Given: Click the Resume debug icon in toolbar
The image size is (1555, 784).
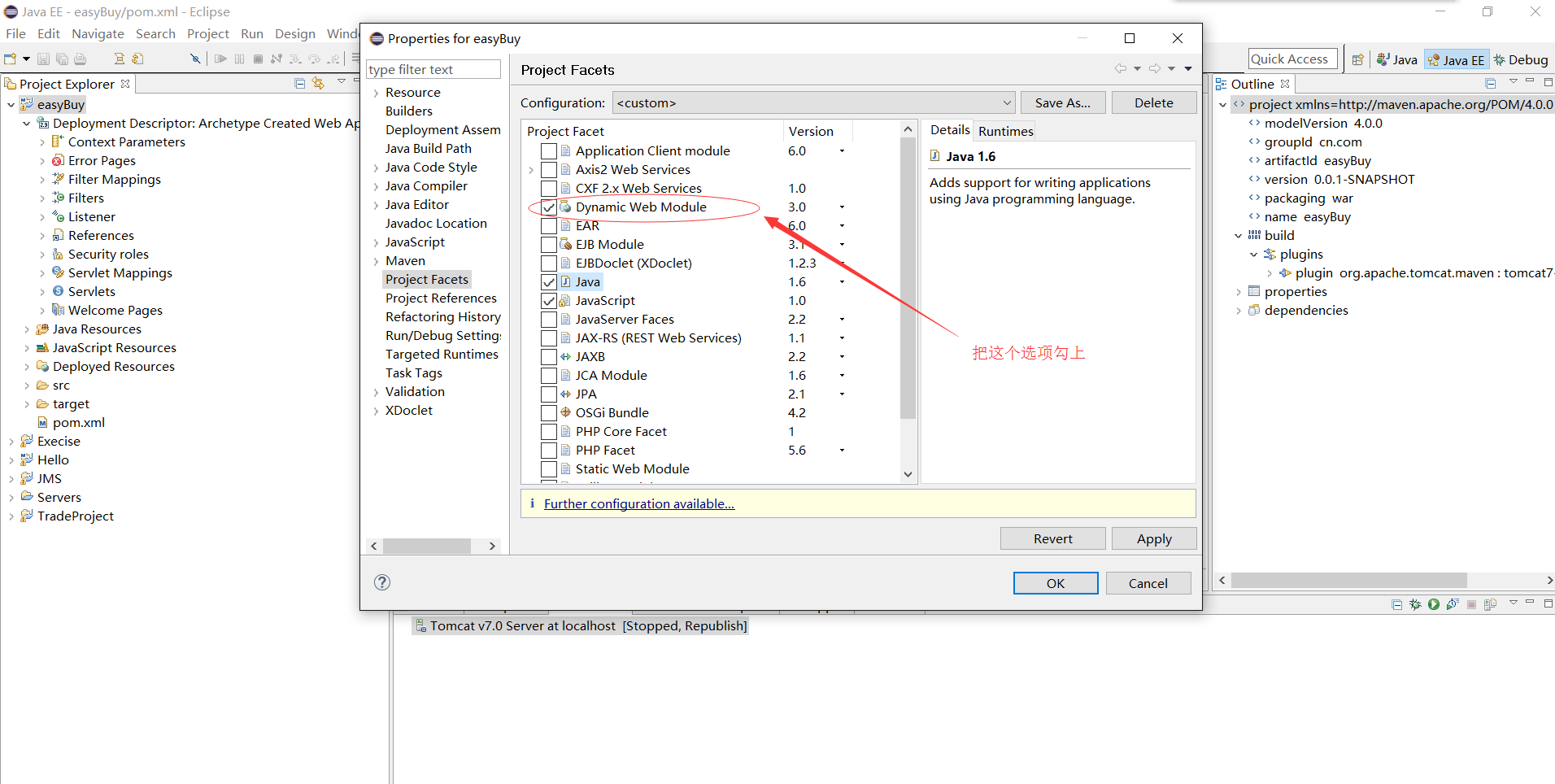Looking at the screenshot, I should click(220, 59).
